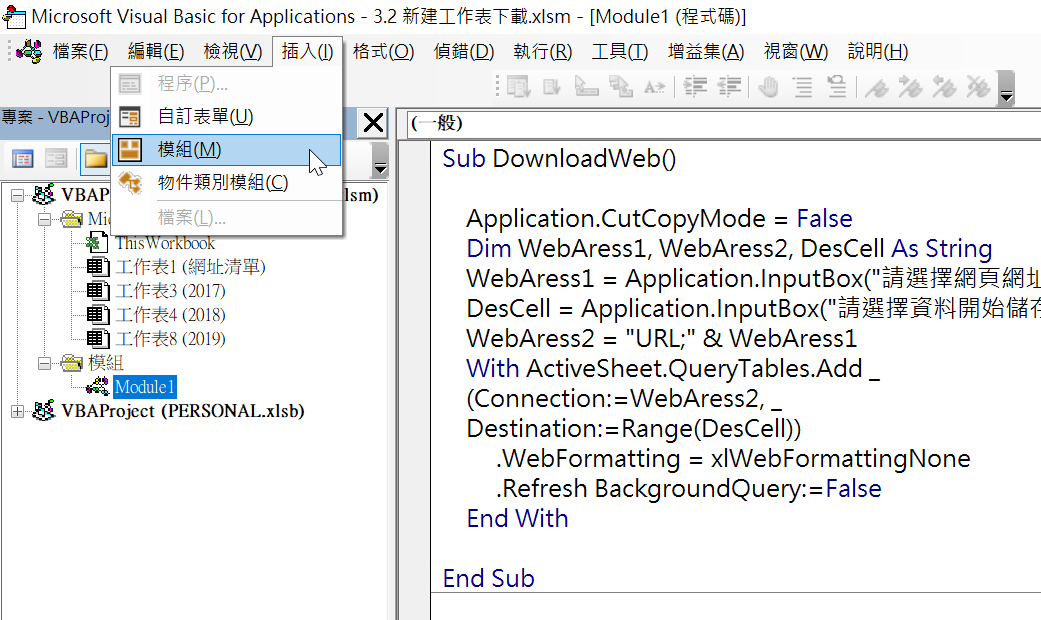Expand the VBAProject (PERSONAL.xlsb) node

17,412
